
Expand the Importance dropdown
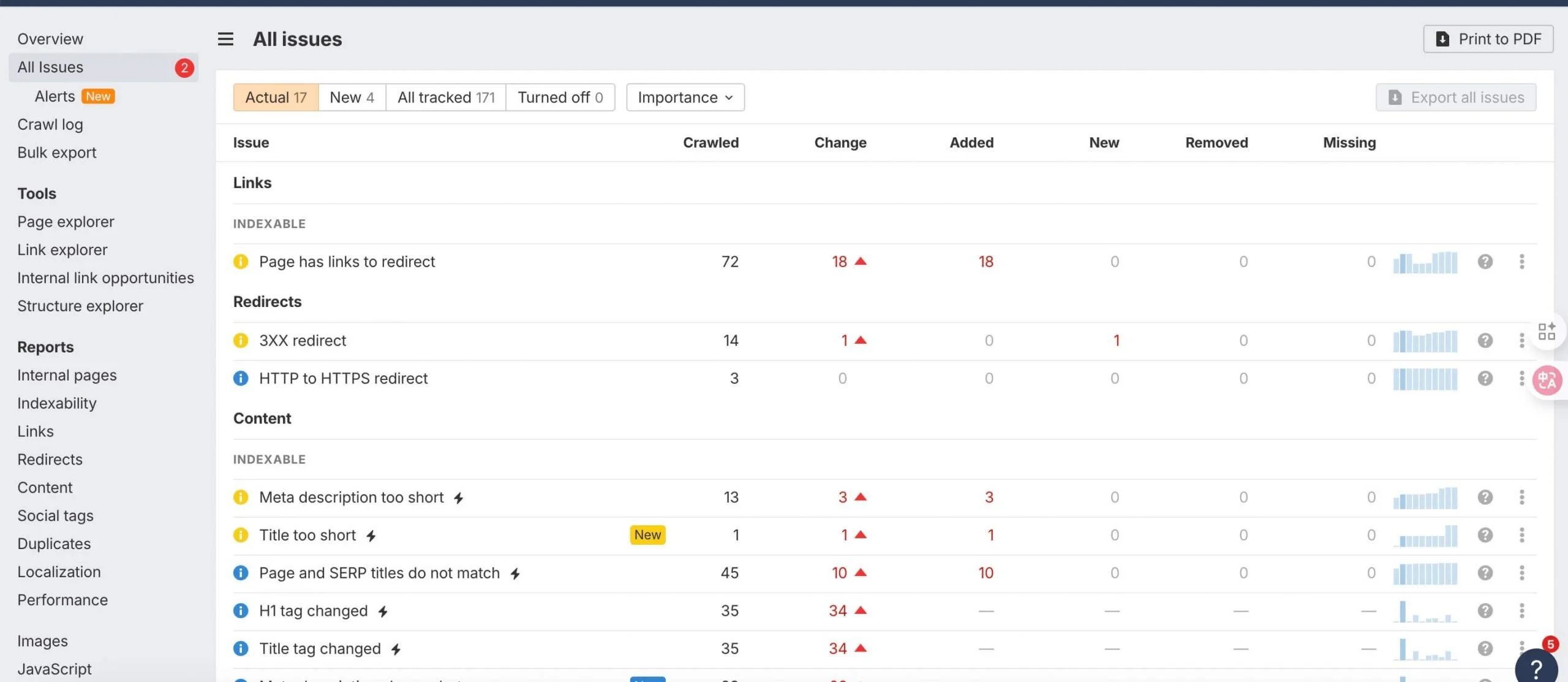point(685,97)
